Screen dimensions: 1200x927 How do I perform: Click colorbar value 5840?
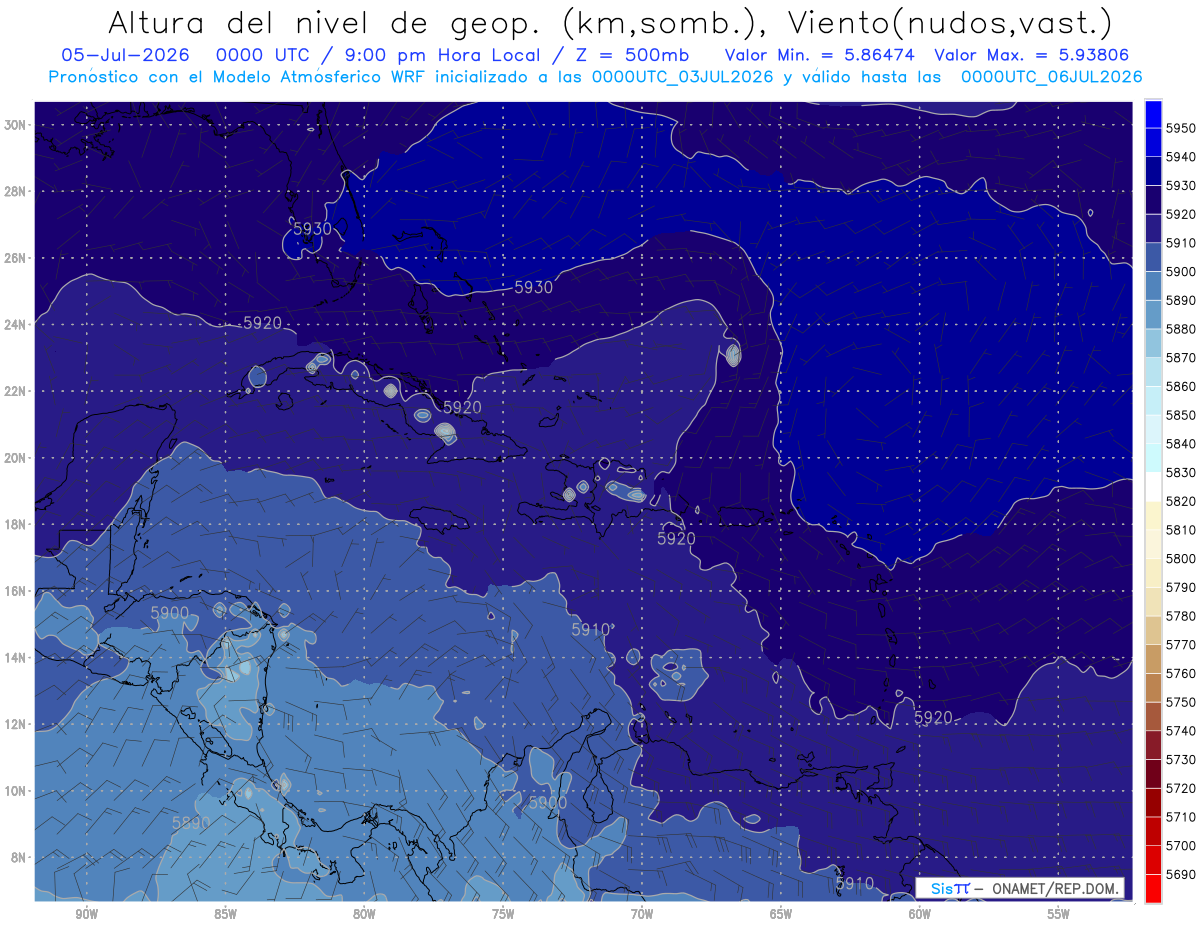1180,444
